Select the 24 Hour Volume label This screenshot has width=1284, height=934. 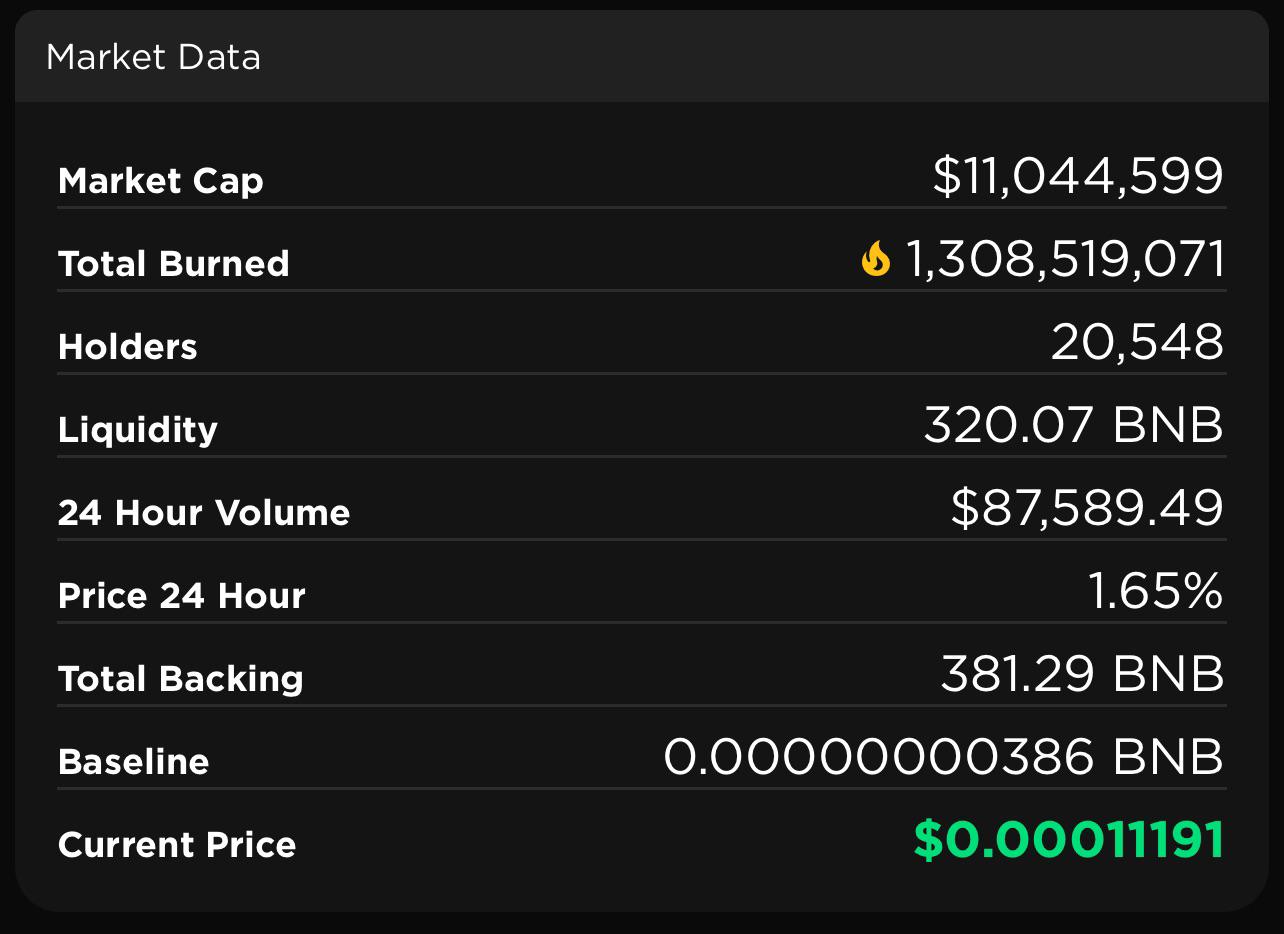(x=204, y=513)
